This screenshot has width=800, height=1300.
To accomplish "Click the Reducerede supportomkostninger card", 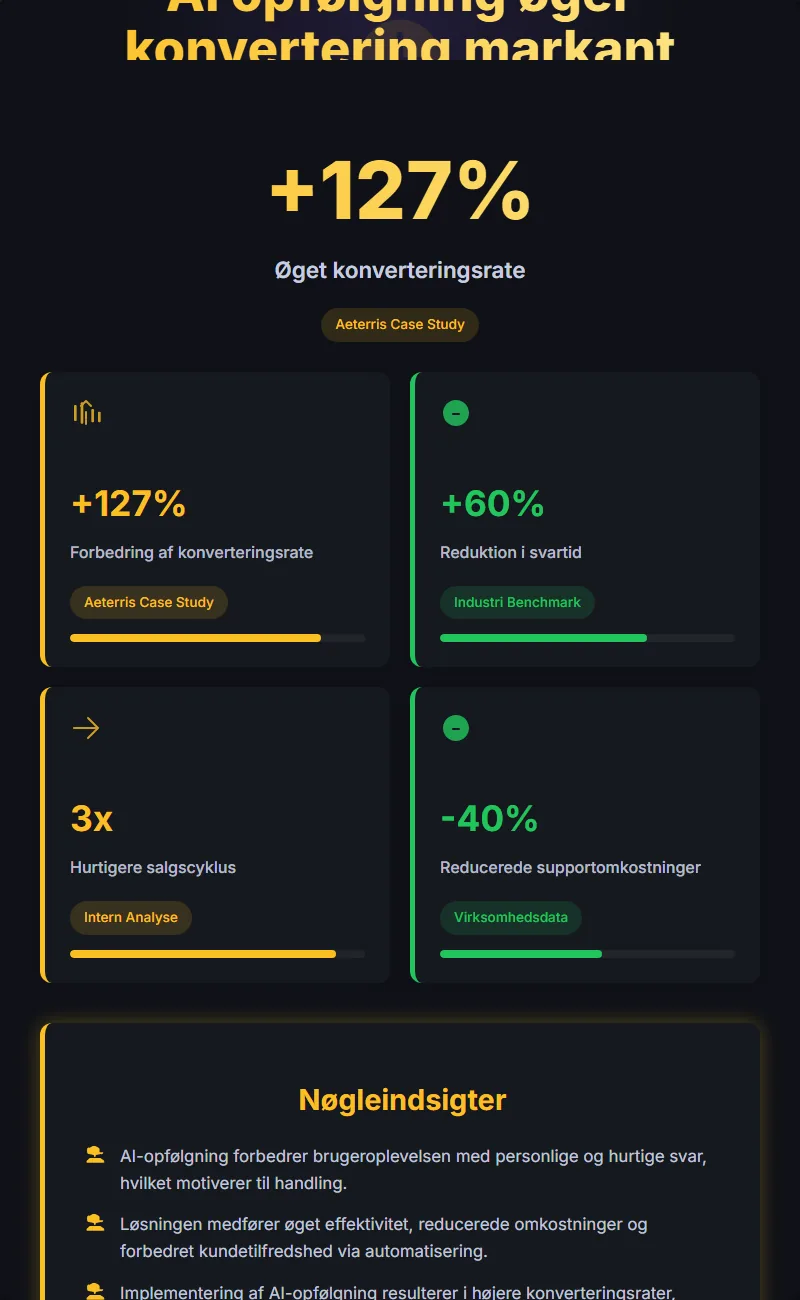I will [584, 835].
